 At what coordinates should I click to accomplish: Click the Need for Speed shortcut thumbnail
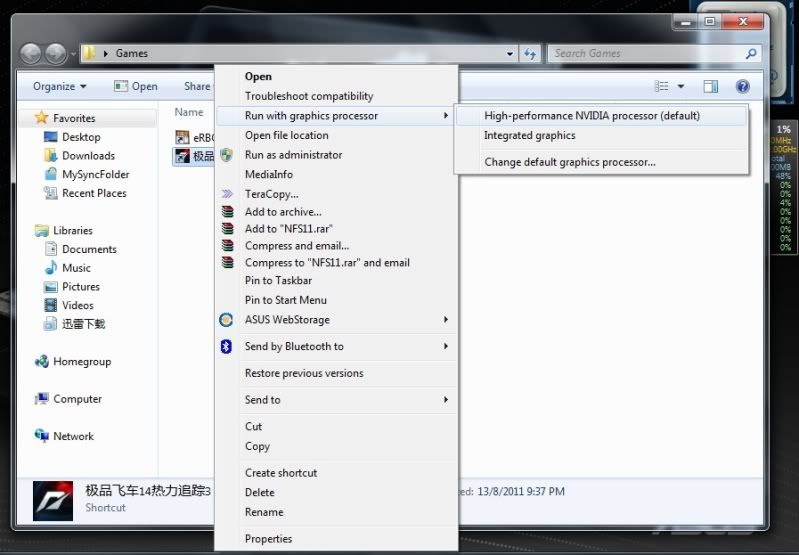(x=52, y=499)
